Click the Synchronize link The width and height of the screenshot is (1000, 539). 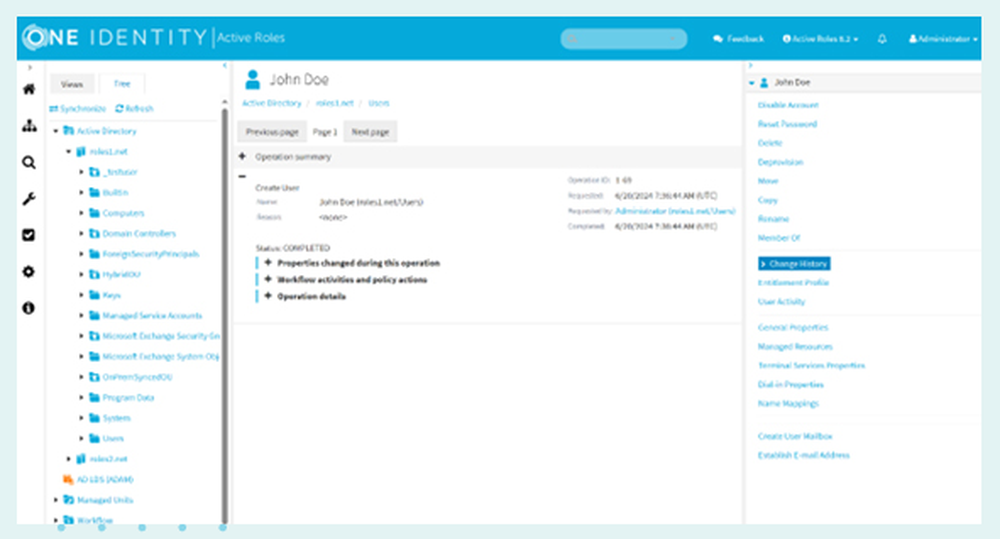[x=78, y=108]
